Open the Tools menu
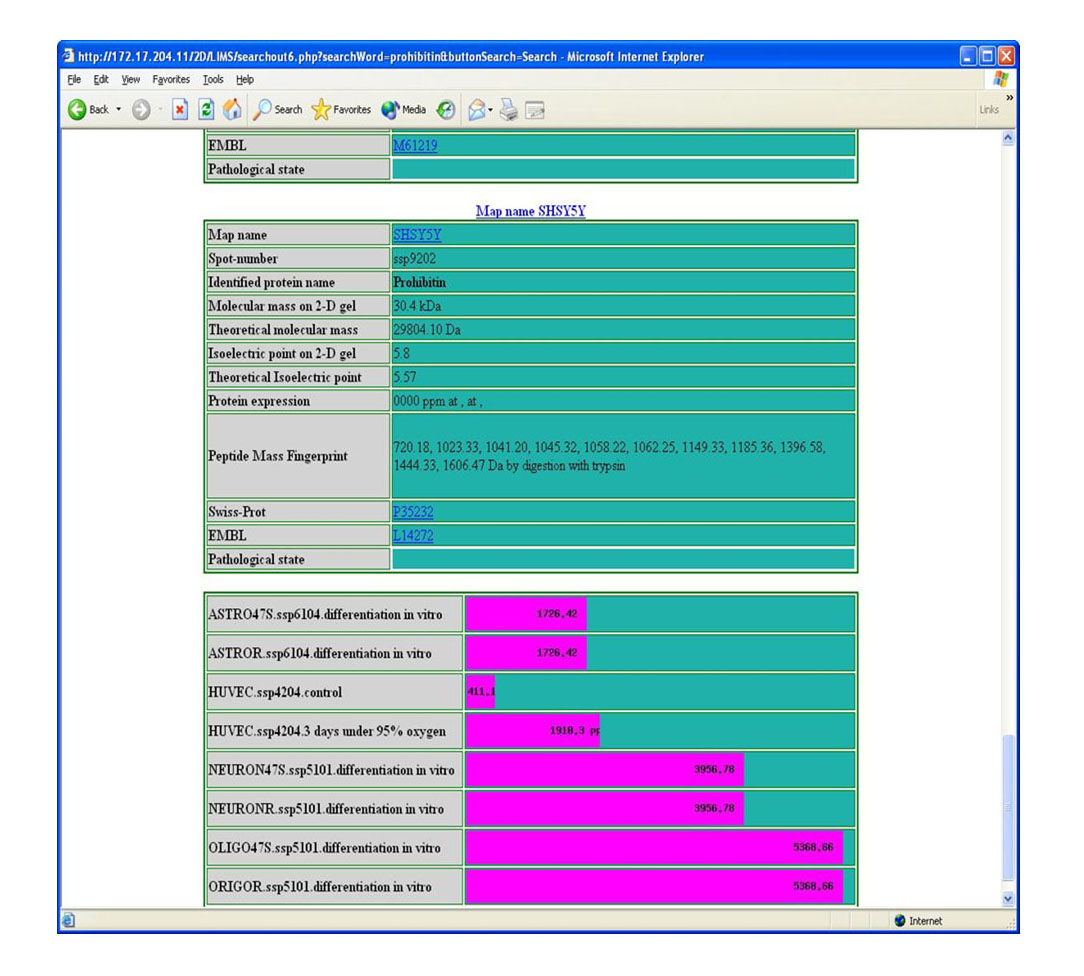1084x976 pixels. click(x=213, y=79)
